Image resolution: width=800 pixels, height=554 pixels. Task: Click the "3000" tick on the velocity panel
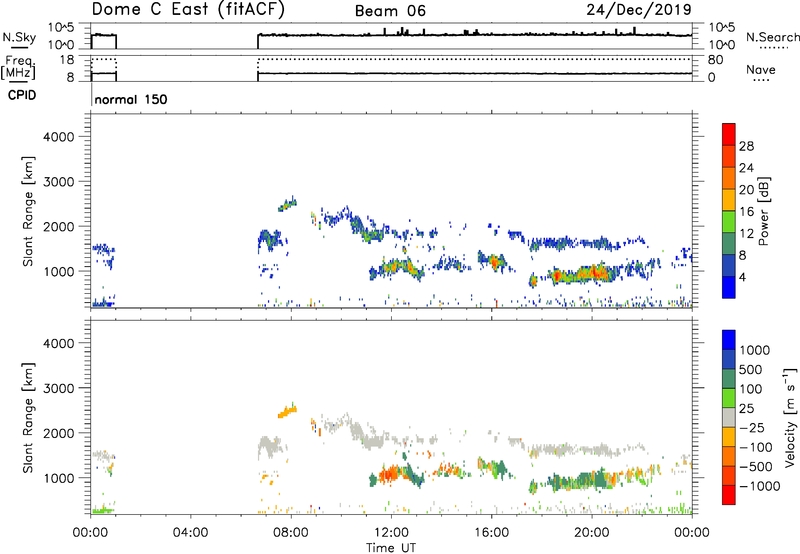tap(58, 388)
